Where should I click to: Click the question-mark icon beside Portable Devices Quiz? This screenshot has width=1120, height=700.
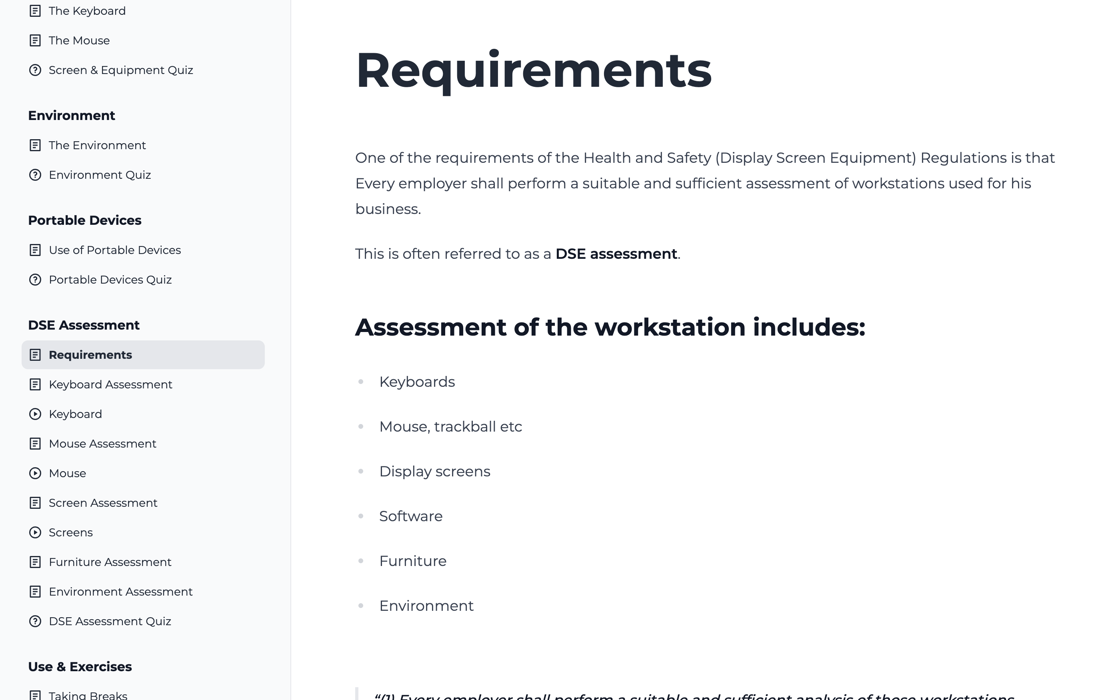click(x=34, y=279)
